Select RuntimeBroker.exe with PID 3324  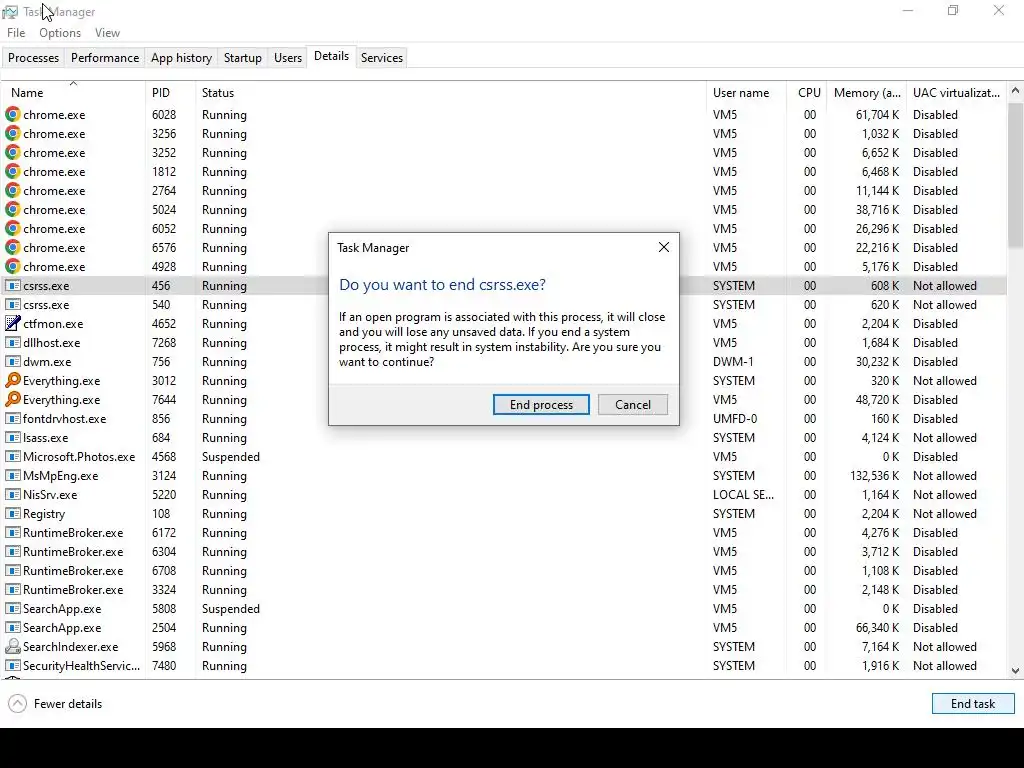[73, 589]
